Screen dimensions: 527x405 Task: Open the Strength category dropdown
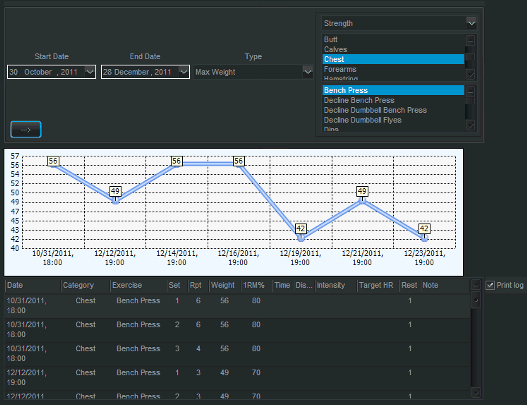pyautogui.click(x=471, y=23)
